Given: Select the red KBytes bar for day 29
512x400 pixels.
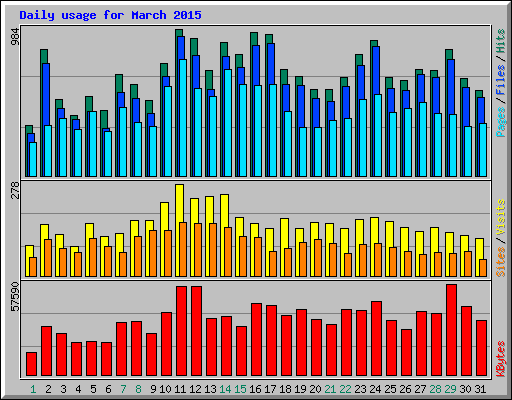Looking at the screenshot, I should point(451,330).
